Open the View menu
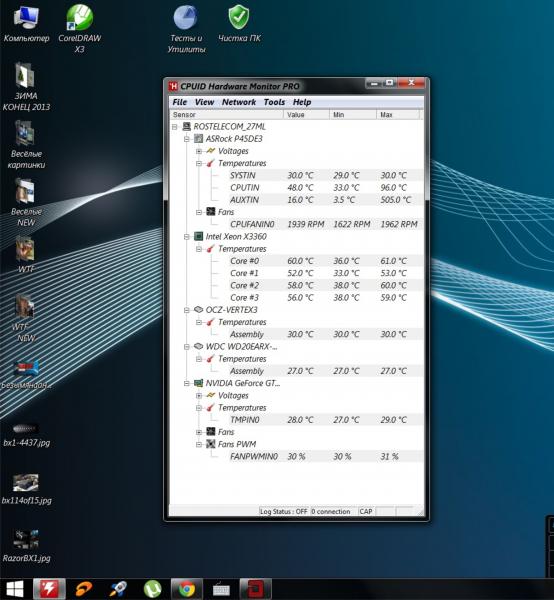Image resolution: width=554 pixels, height=600 pixels. coord(204,102)
